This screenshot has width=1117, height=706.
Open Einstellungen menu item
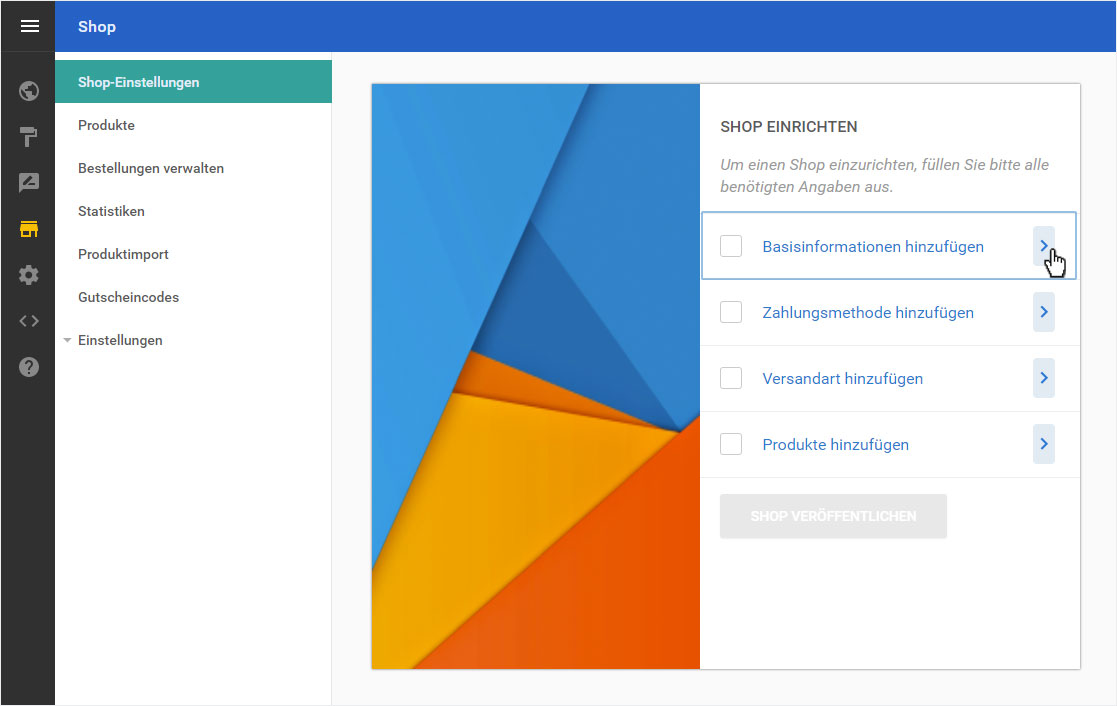click(193, 341)
